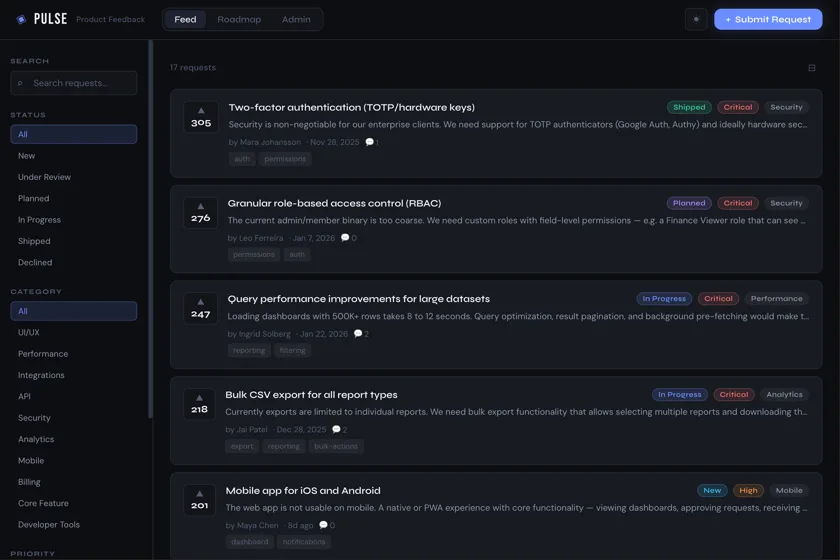Click the Performance badge on Query performance card
This screenshot has width=840, height=560.
tap(776, 298)
